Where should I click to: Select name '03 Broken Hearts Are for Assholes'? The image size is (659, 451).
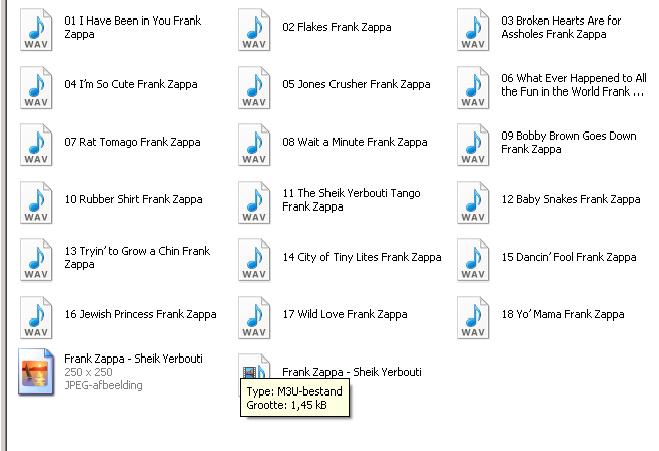coord(561,27)
